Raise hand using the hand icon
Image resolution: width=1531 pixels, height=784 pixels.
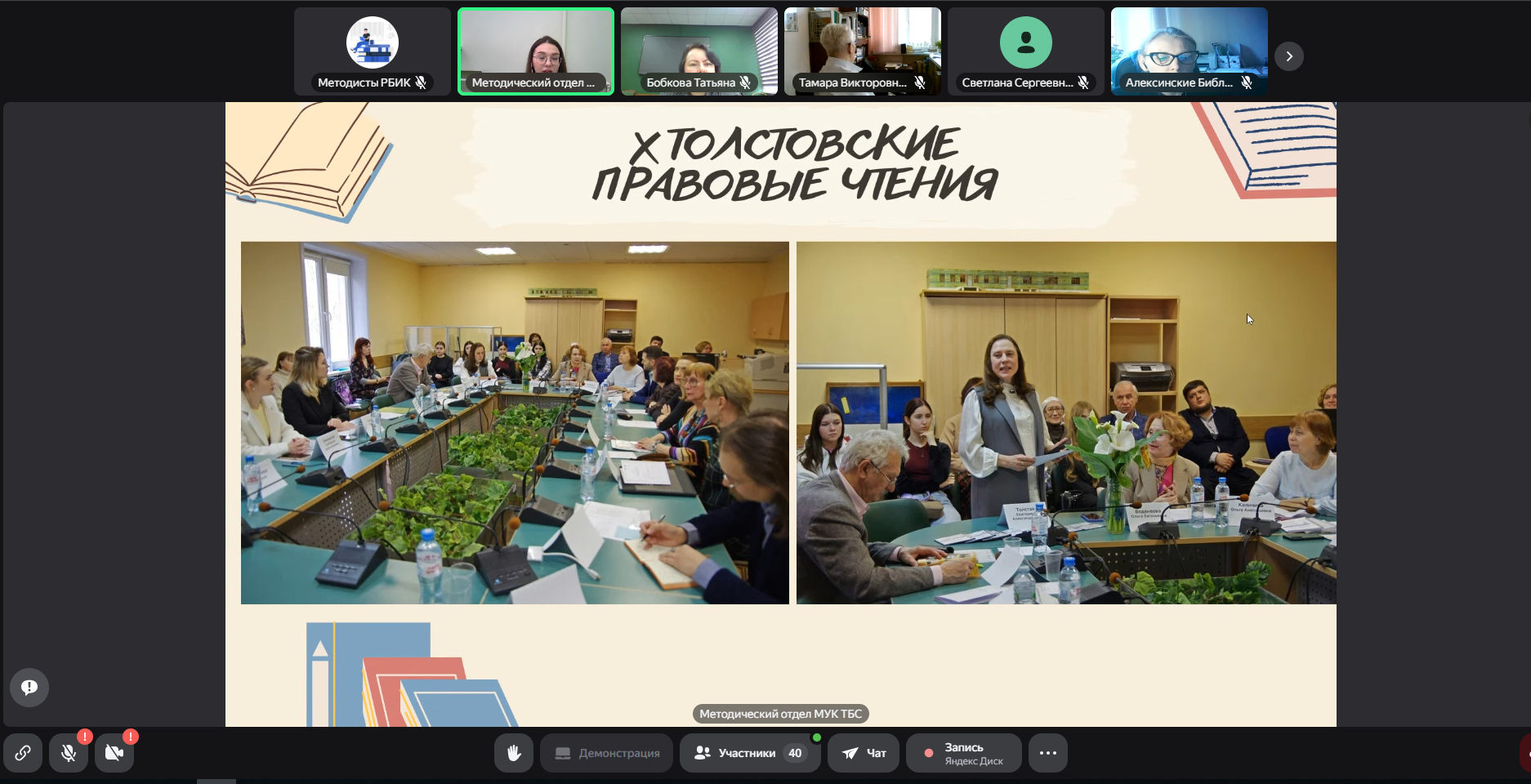click(514, 753)
